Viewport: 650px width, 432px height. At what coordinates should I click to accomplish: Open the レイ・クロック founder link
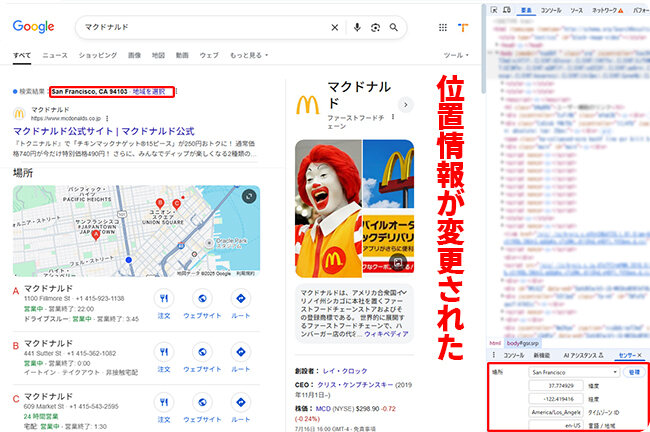tap(344, 371)
